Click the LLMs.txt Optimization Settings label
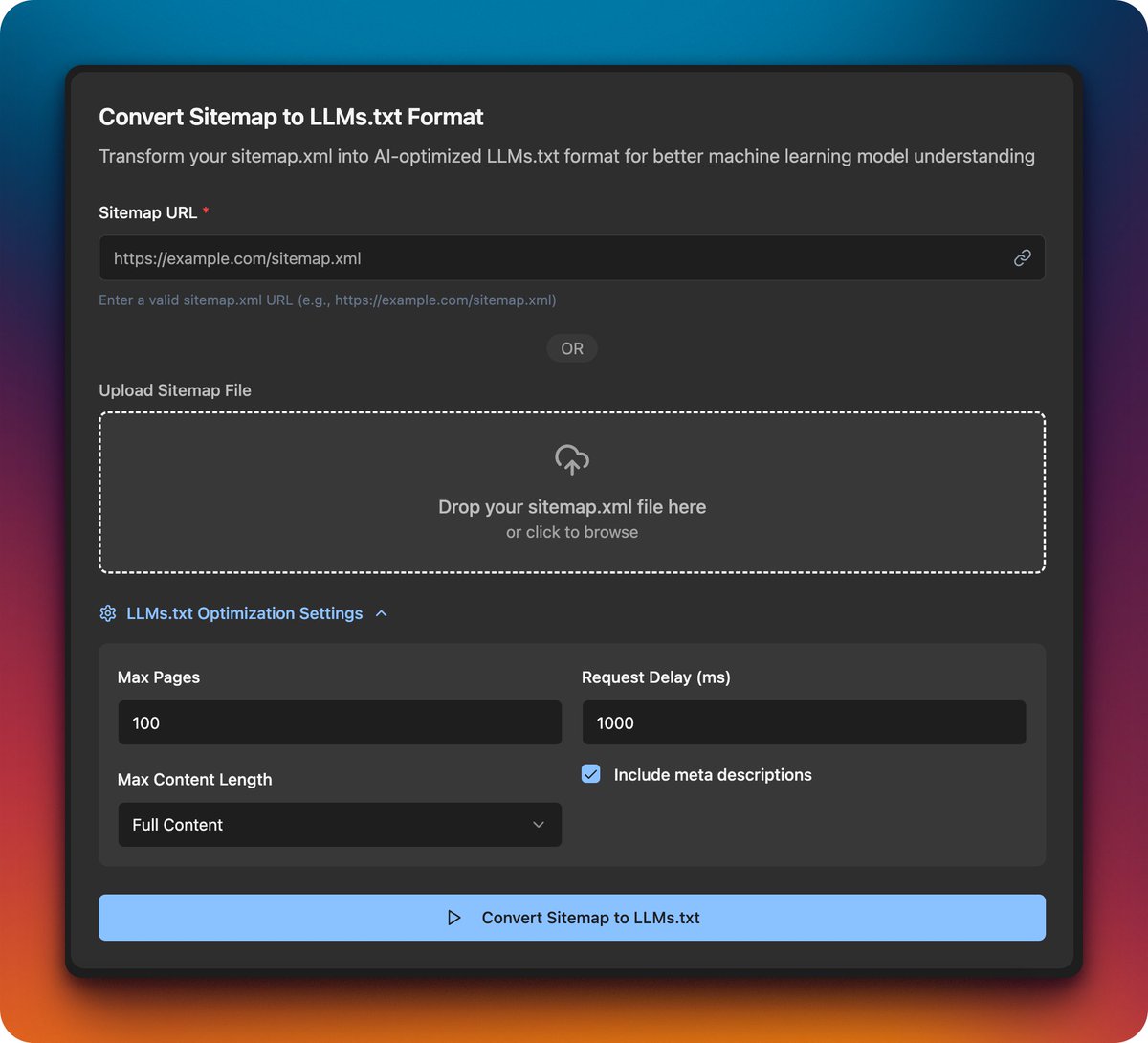 [245, 613]
